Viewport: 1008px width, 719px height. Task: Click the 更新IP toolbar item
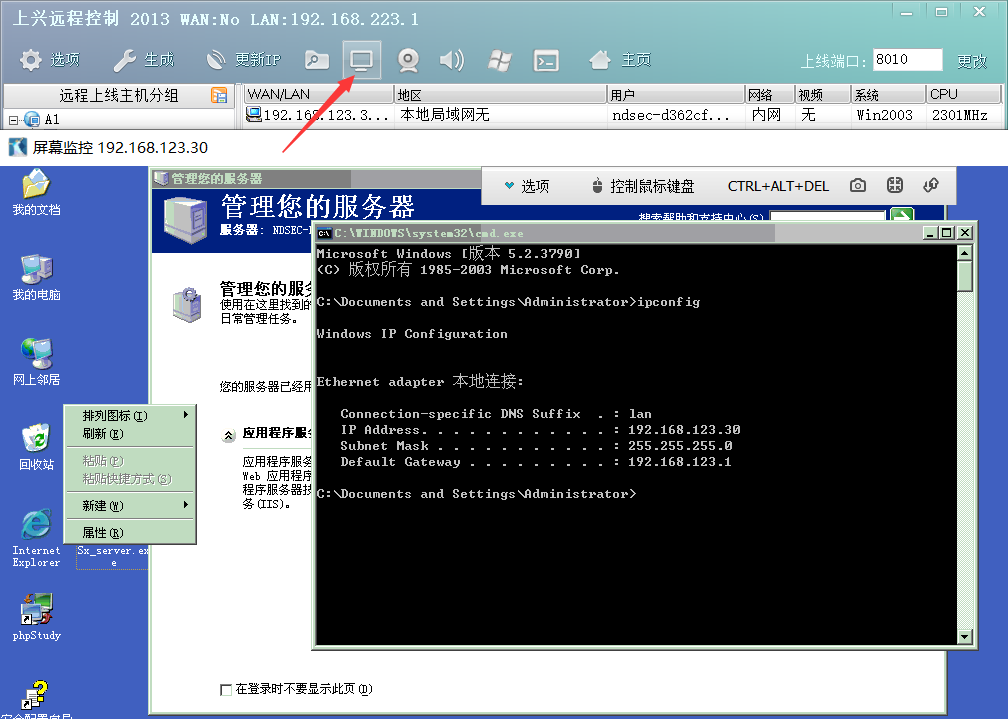click(x=243, y=60)
